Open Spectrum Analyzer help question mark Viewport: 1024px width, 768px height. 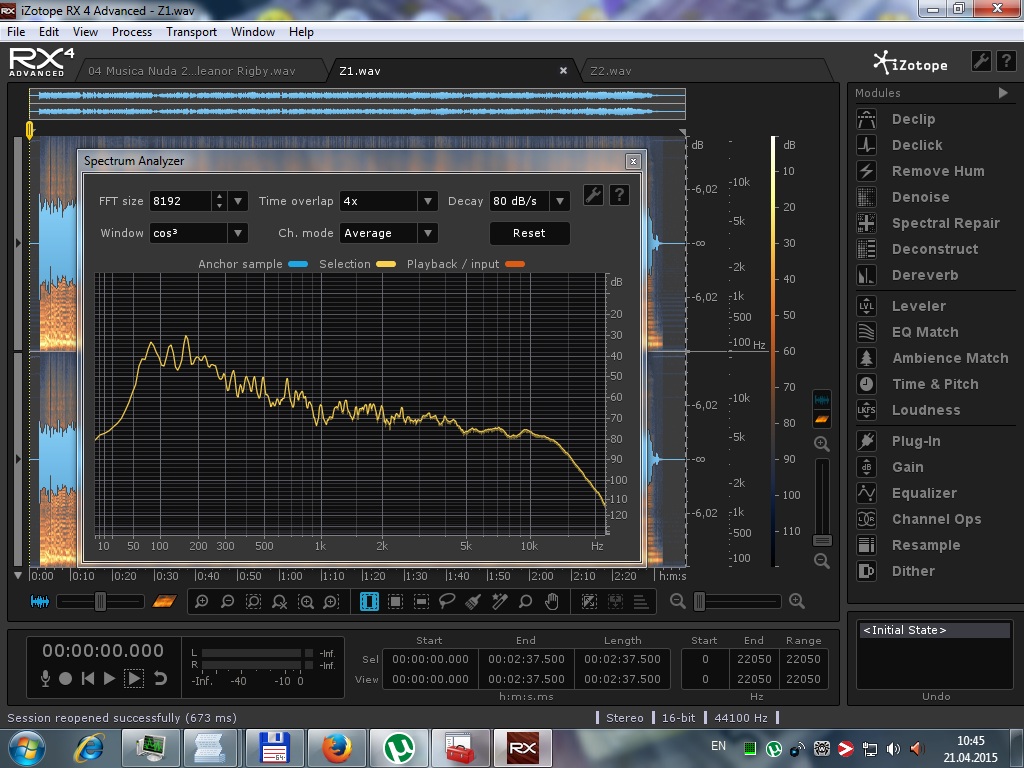(619, 195)
